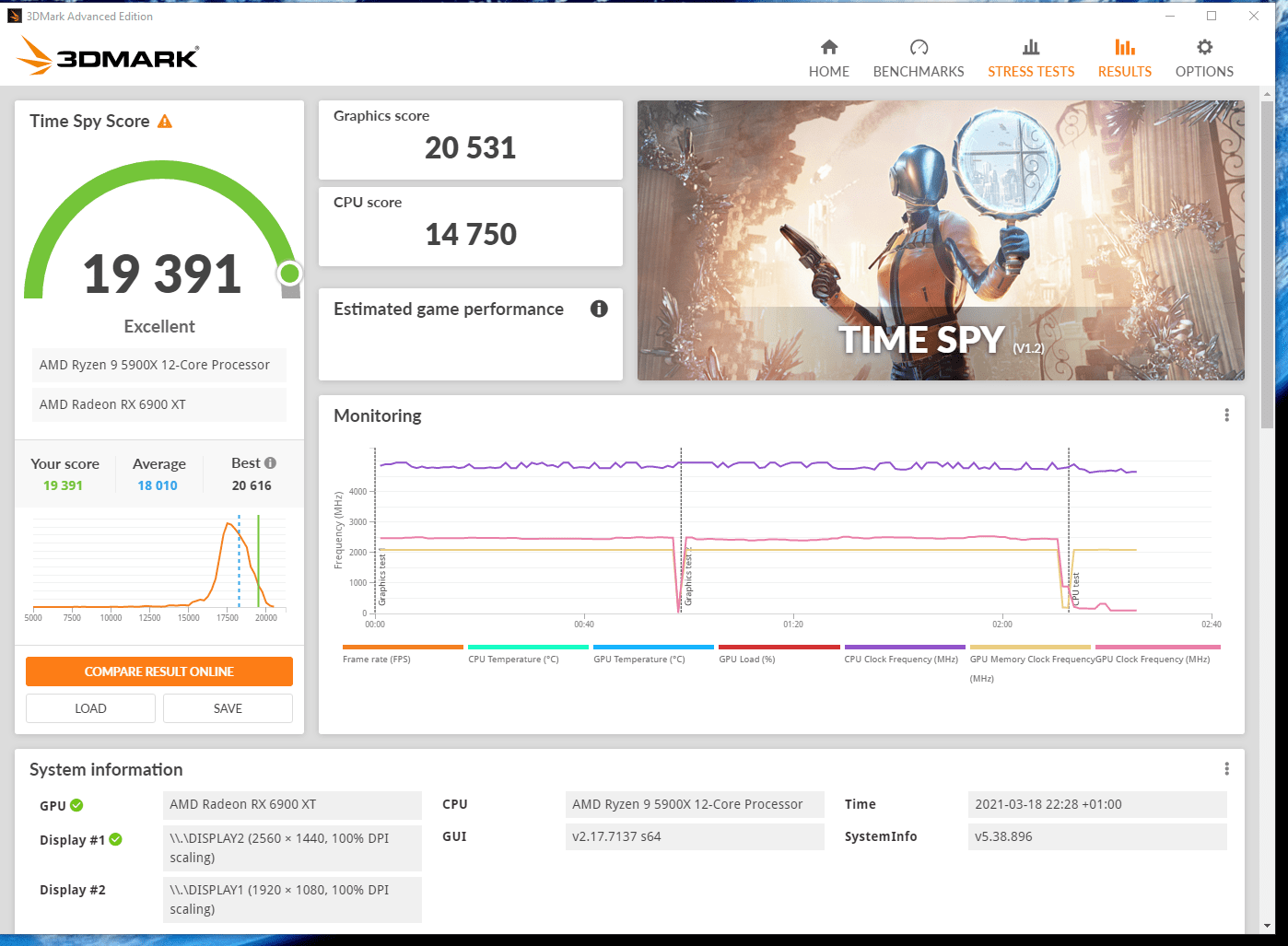Toggle GPU Clock Frequency legend swatch

tap(1158, 648)
